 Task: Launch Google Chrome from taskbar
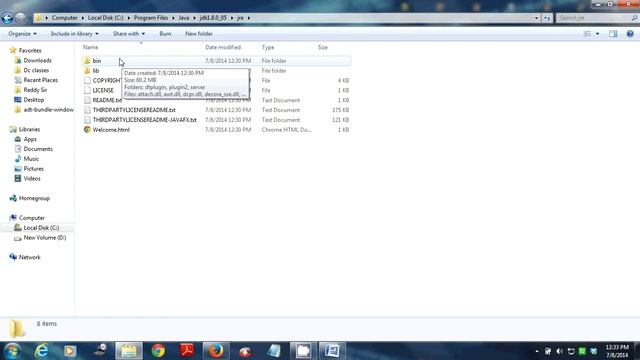[158, 351]
